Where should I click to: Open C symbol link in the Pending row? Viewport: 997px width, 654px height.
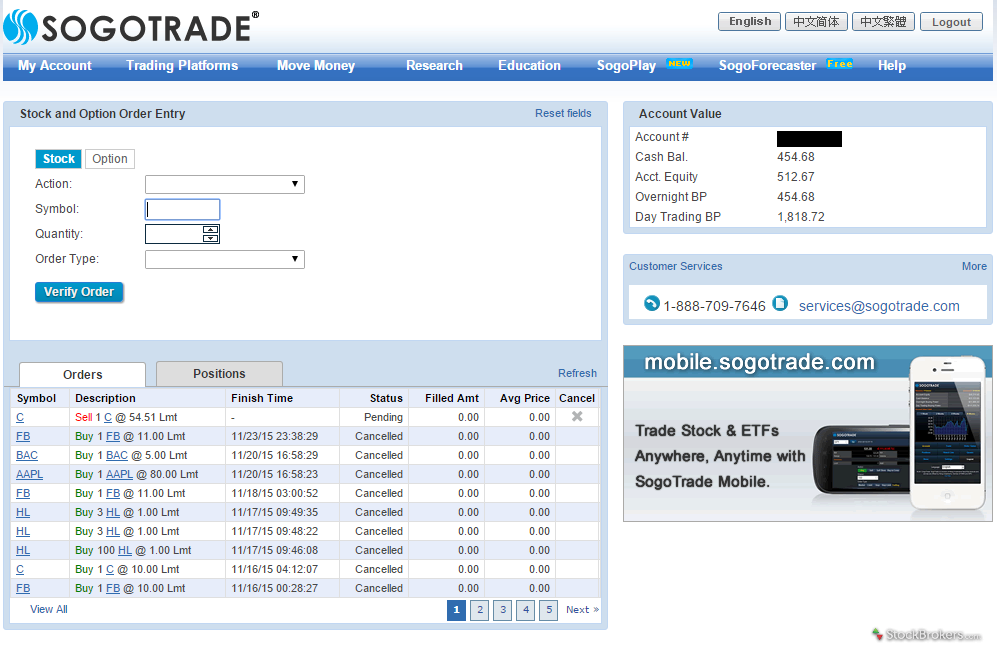20,417
